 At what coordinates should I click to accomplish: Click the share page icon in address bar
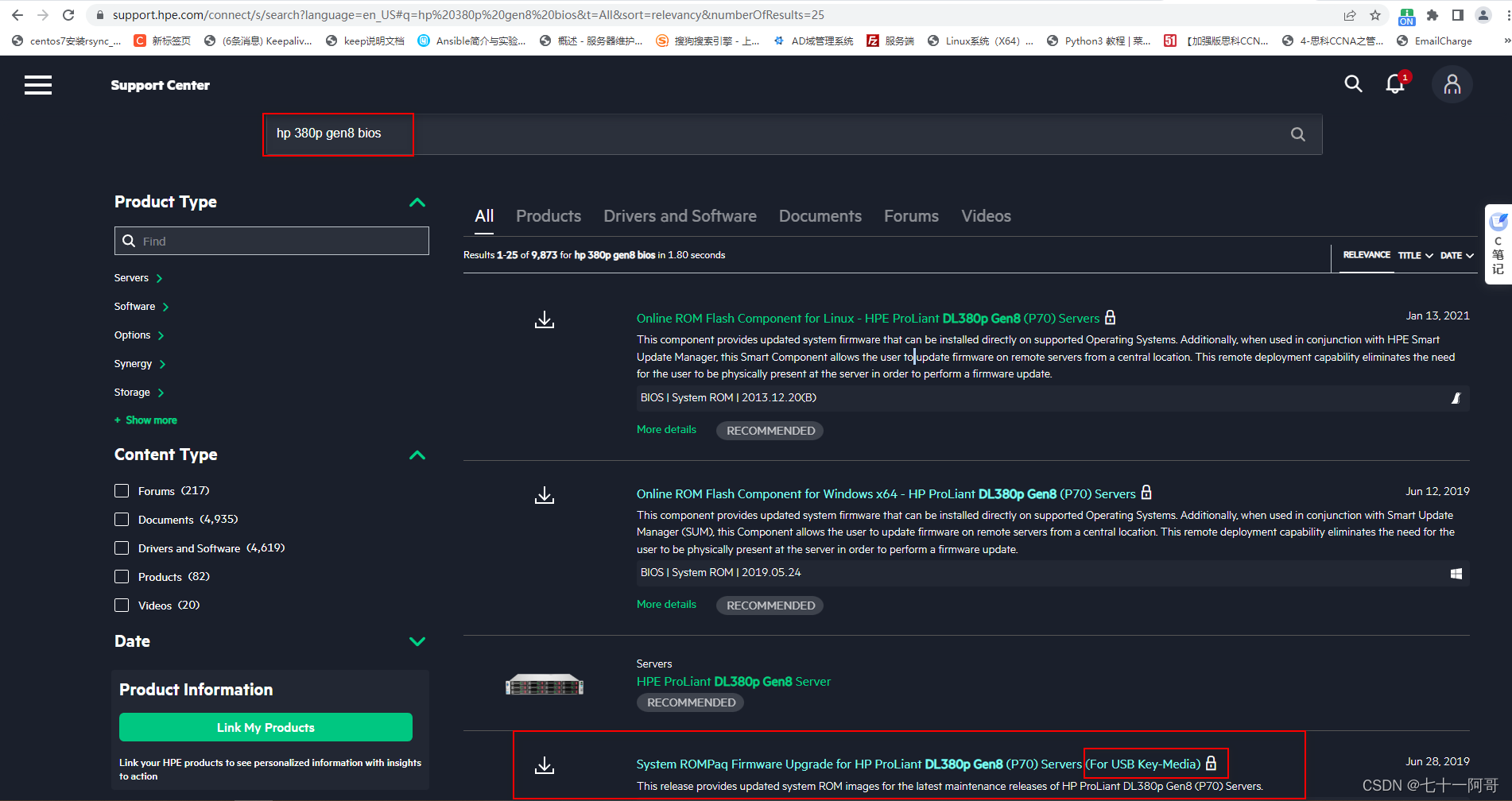tap(1350, 15)
